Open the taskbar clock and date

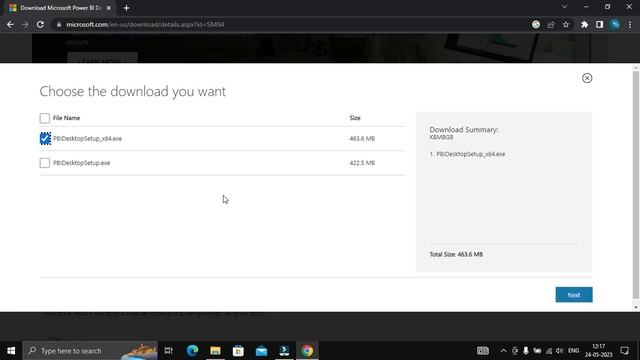point(598,351)
